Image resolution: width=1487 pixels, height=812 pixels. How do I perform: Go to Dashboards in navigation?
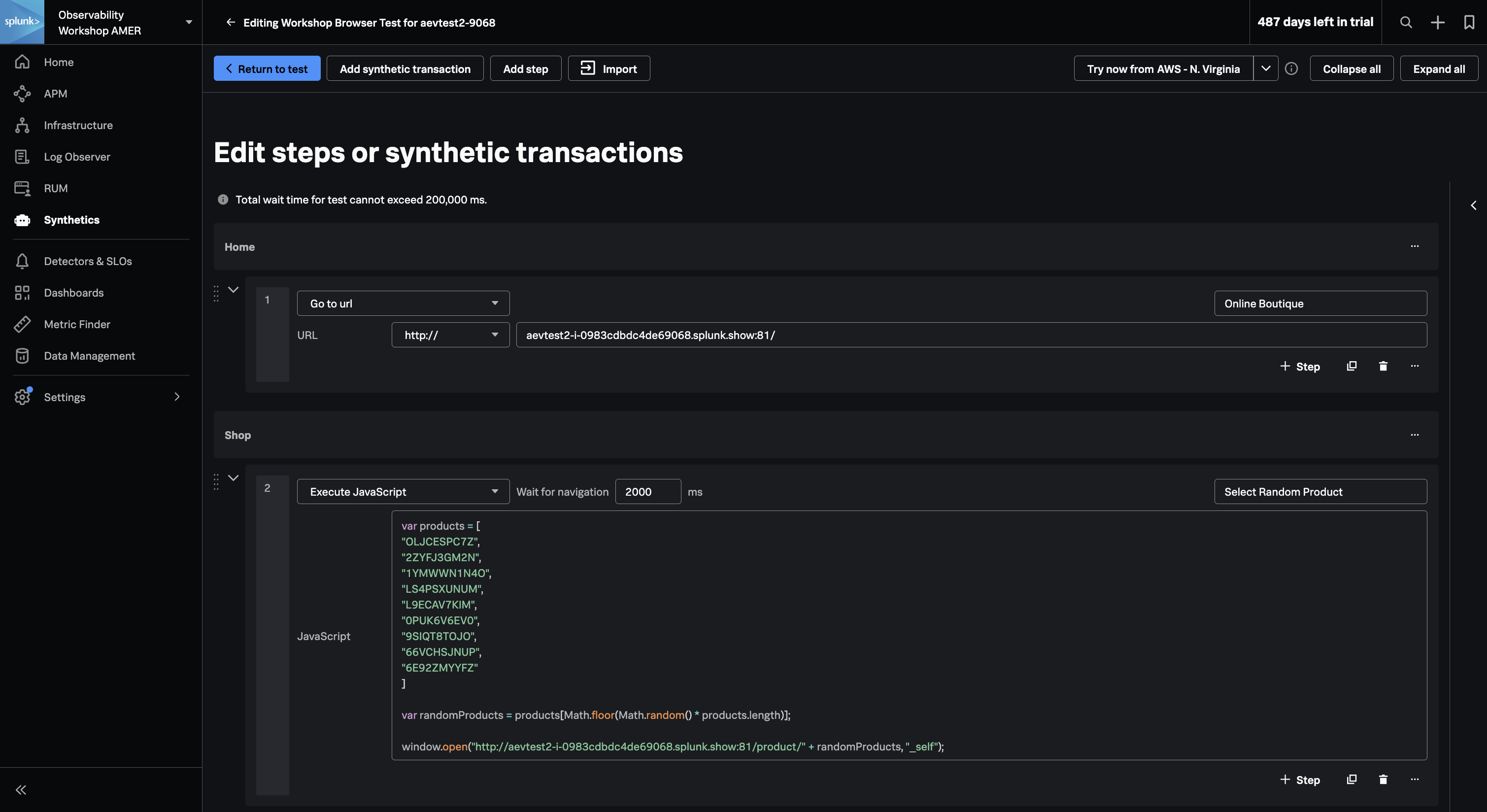(73, 293)
